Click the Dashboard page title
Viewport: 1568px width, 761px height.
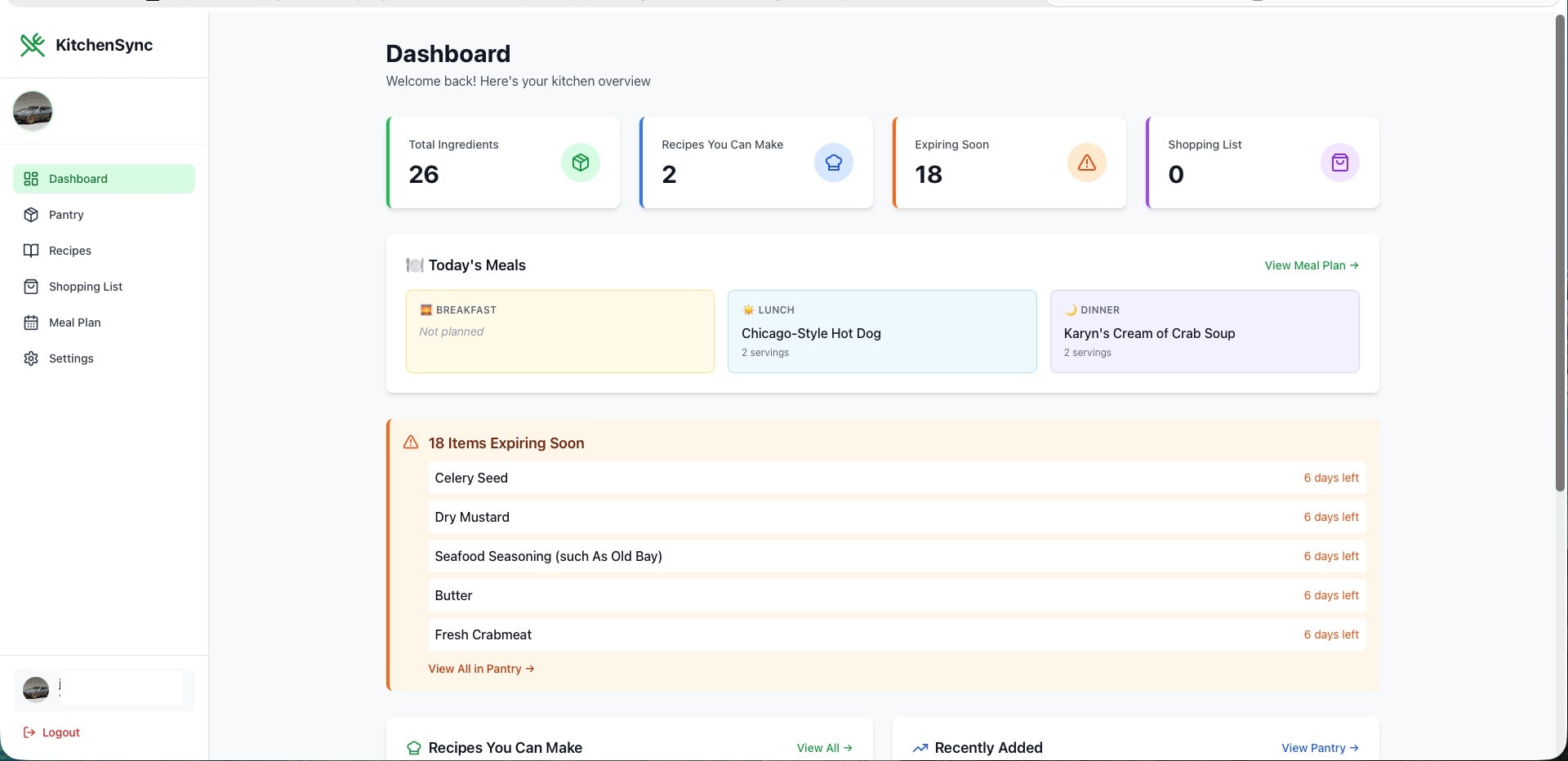tap(448, 54)
